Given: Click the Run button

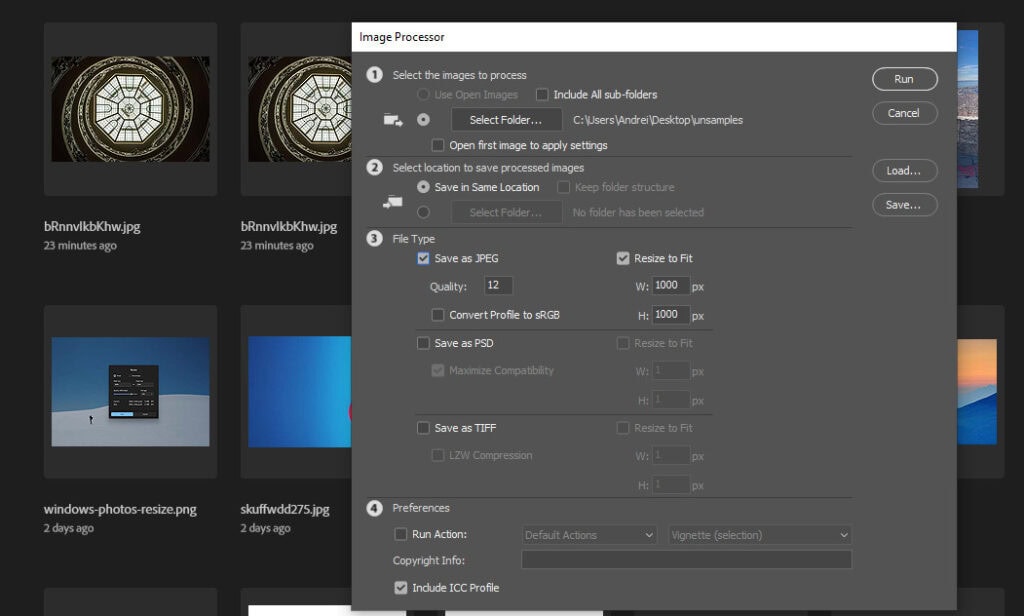Looking at the screenshot, I should click(904, 79).
